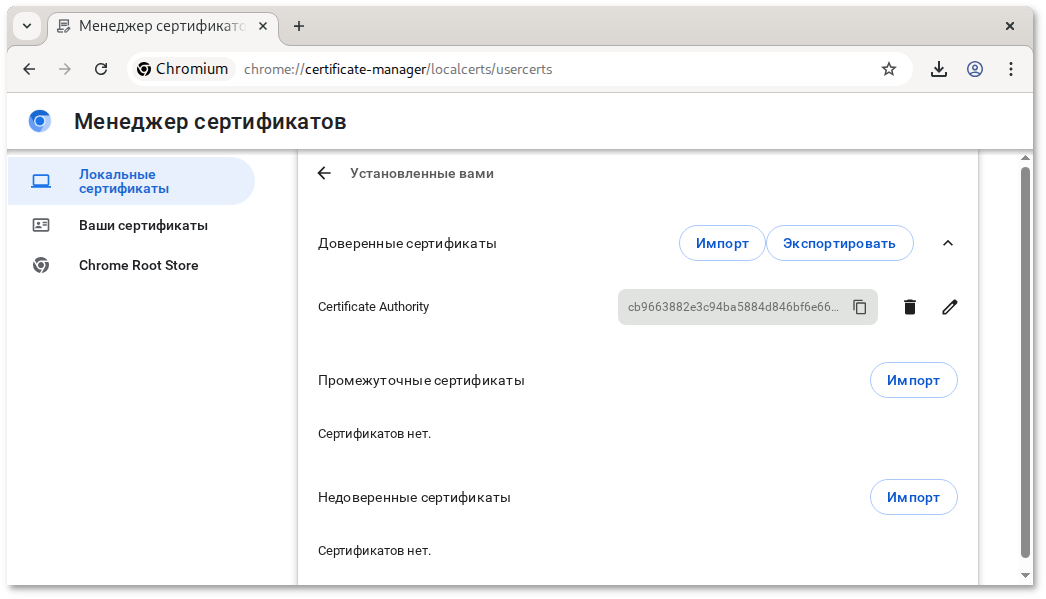Open a new tab with the plus button
The width and height of the screenshot is (1046, 599).
[298, 26]
